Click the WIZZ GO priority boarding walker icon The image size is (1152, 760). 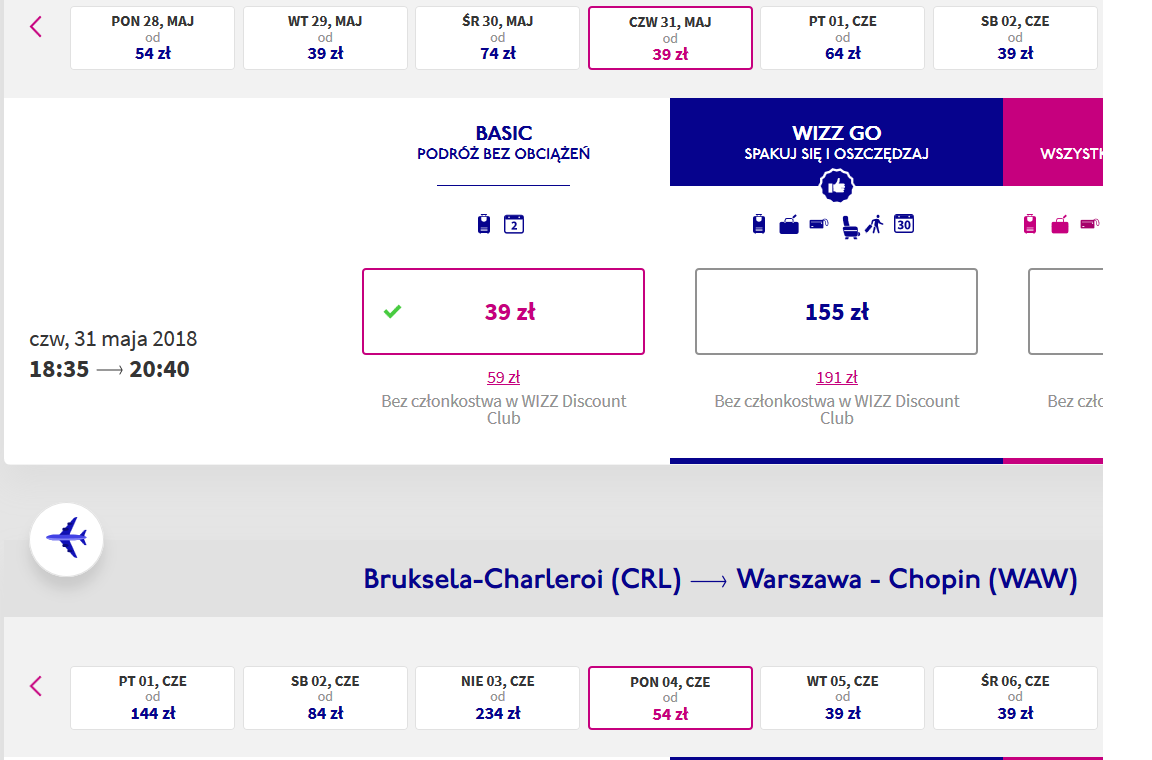(874, 225)
